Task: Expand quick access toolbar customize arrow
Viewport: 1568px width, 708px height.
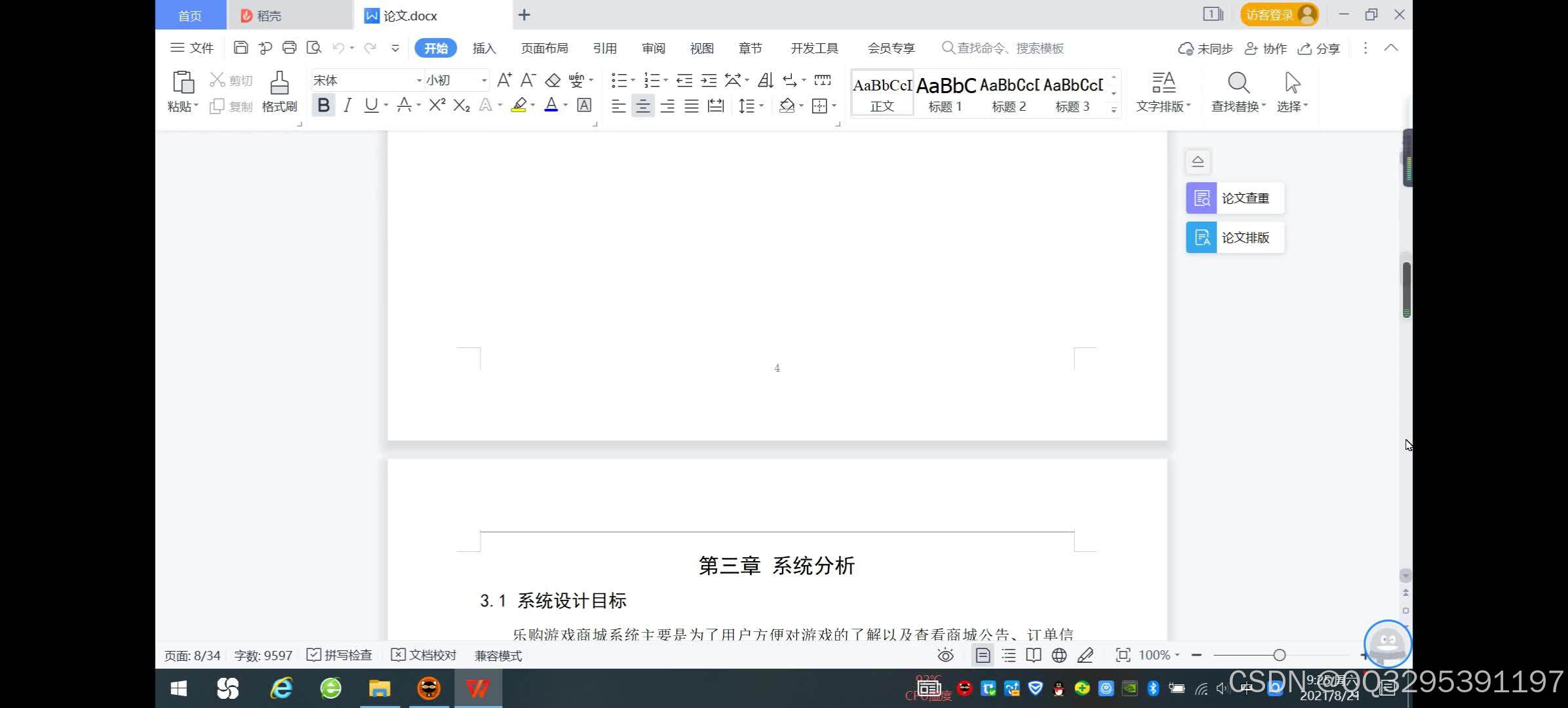Action: (x=395, y=48)
